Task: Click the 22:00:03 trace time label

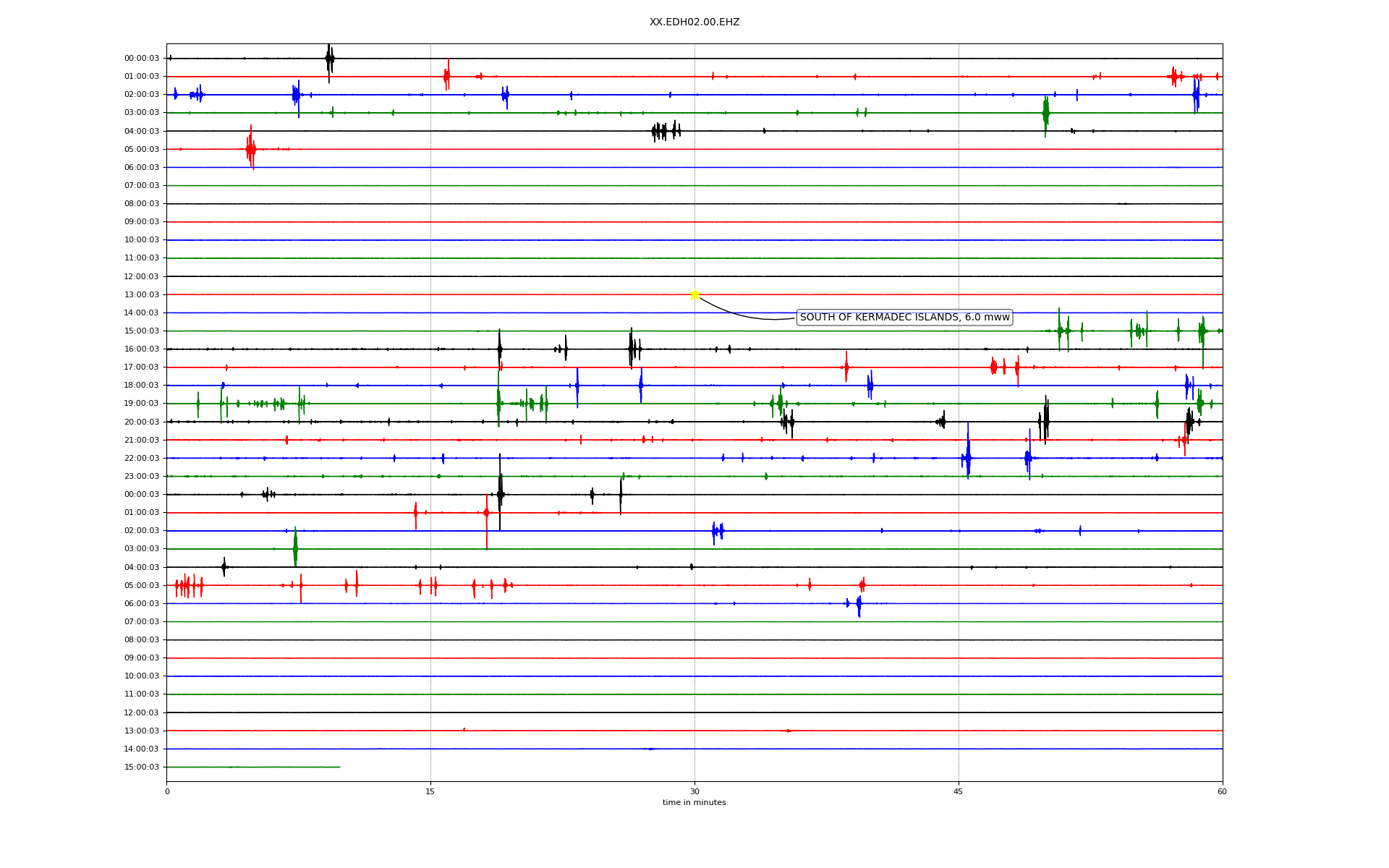Action: [141, 458]
